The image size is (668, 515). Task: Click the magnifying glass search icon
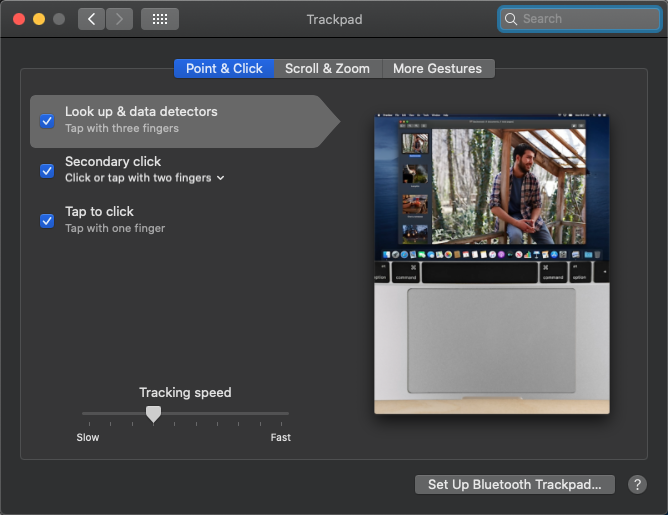click(510, 19)
